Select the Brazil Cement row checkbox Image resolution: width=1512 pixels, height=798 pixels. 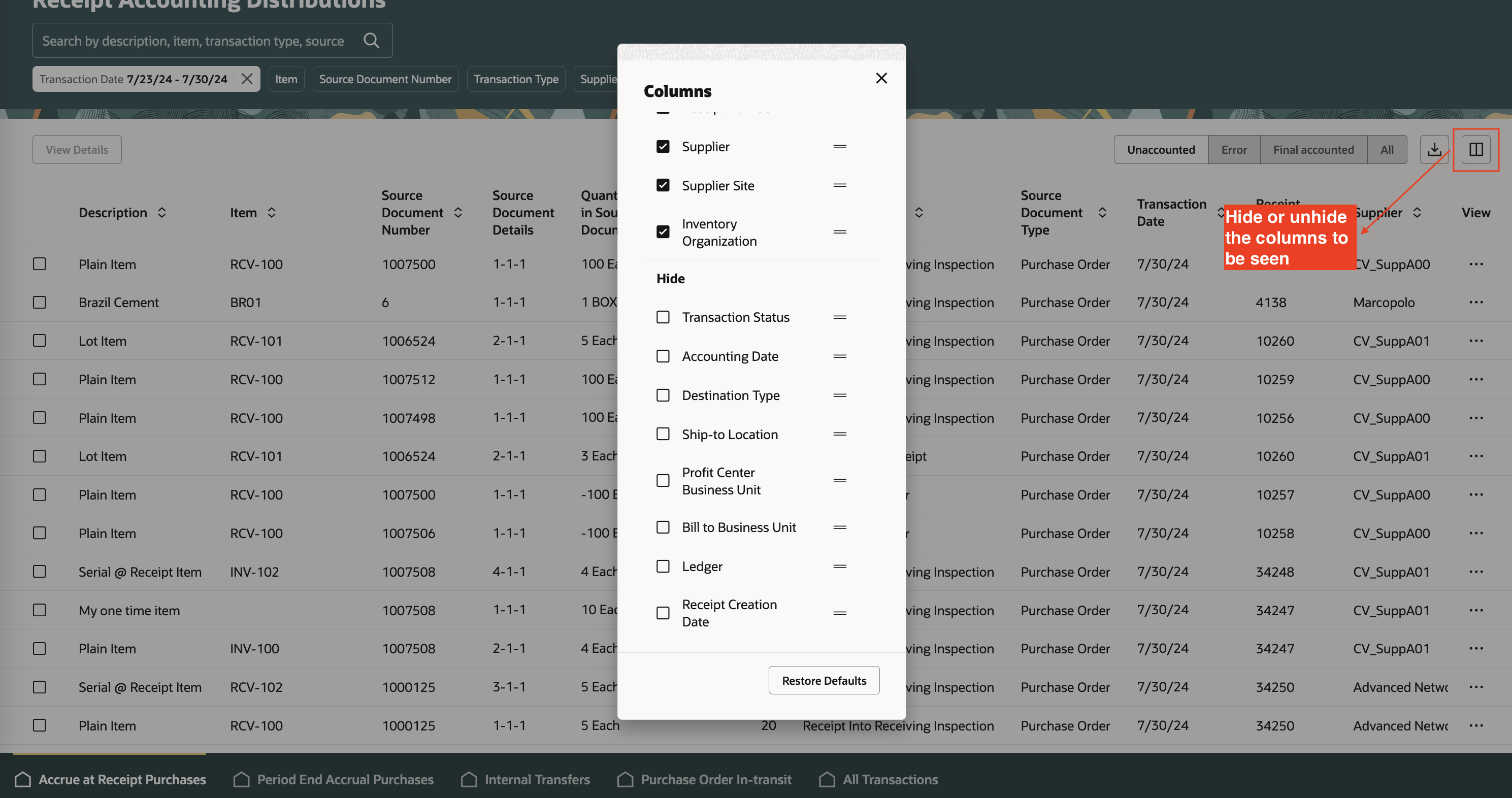[x=39, y=303]
